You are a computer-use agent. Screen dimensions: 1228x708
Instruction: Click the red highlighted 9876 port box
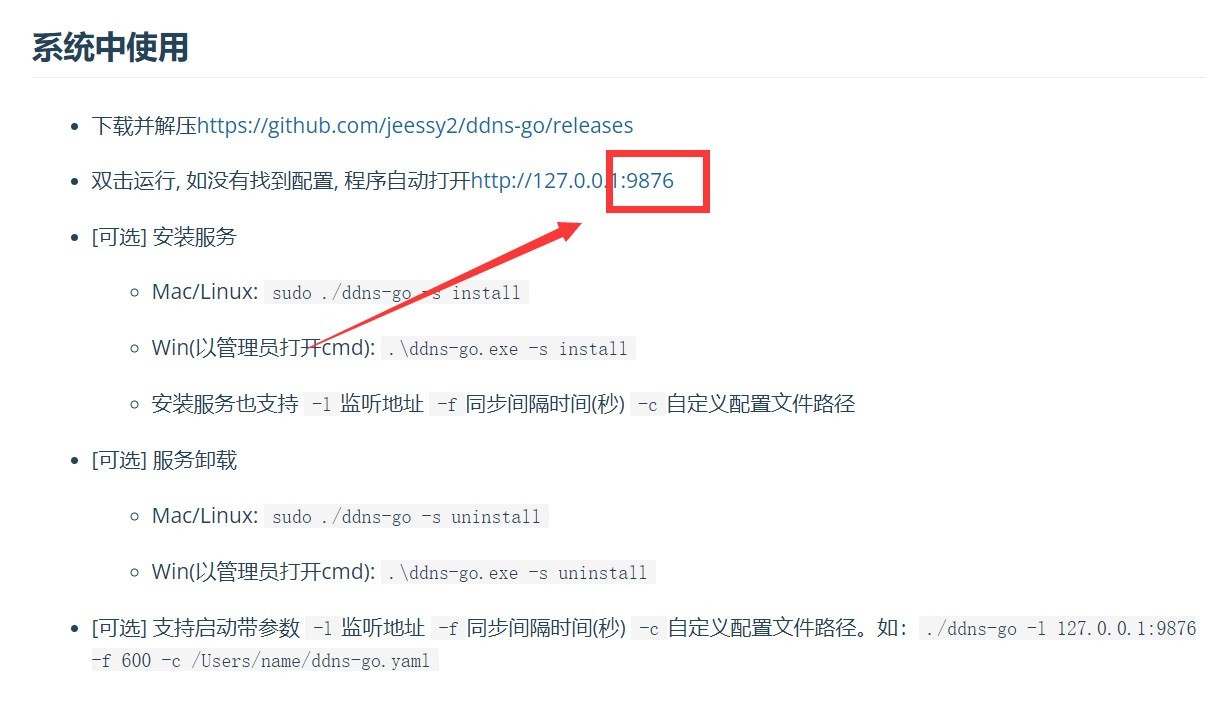(658, 181)
